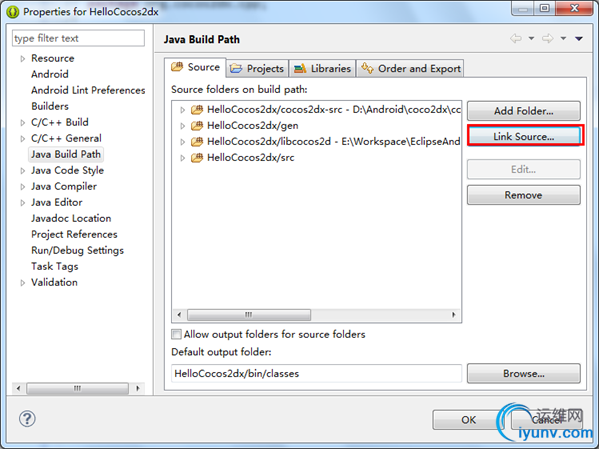Image resolution: width=599 pixels, height=449 pixels.
Task: Click the Libraries tab books icon
Action: 300,68
